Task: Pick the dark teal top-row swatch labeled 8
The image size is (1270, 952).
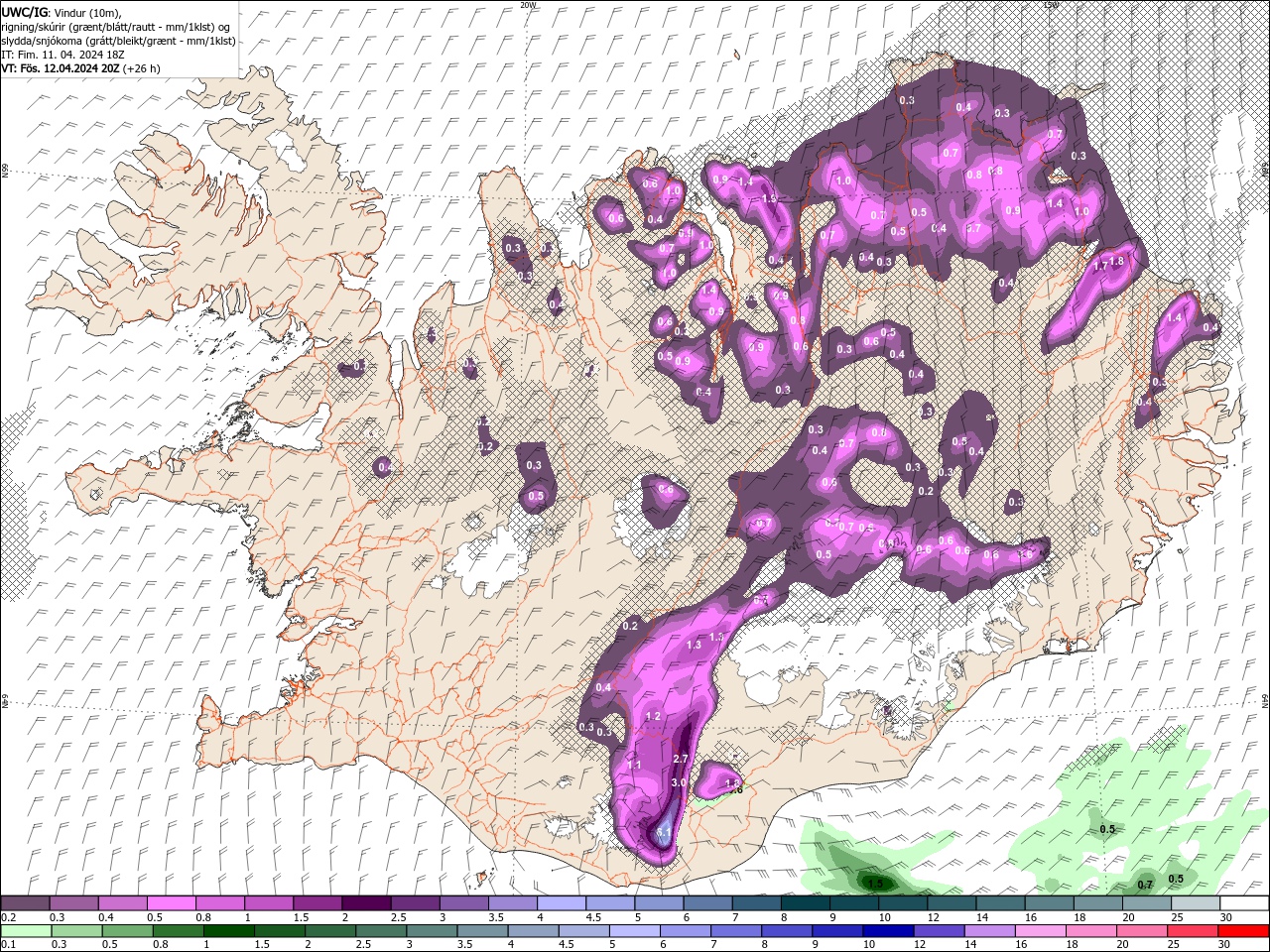Action: pyautogui.click(x=805, y=903)
